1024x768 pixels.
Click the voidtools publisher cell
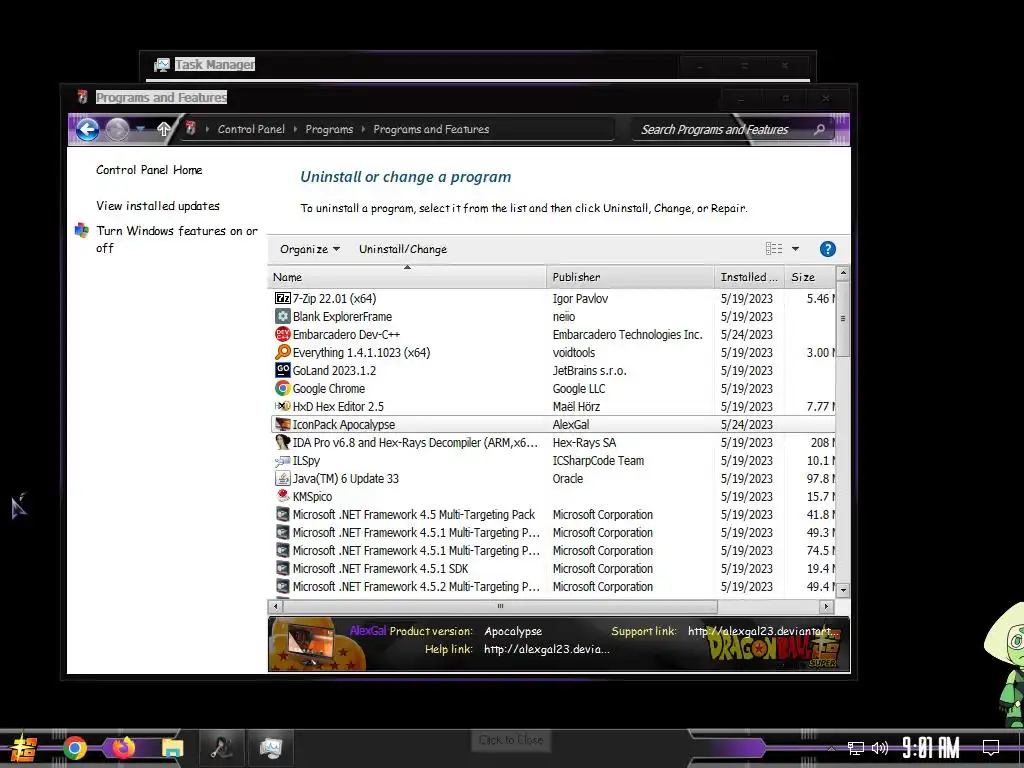pyautogui.click(x=573, y=353)
